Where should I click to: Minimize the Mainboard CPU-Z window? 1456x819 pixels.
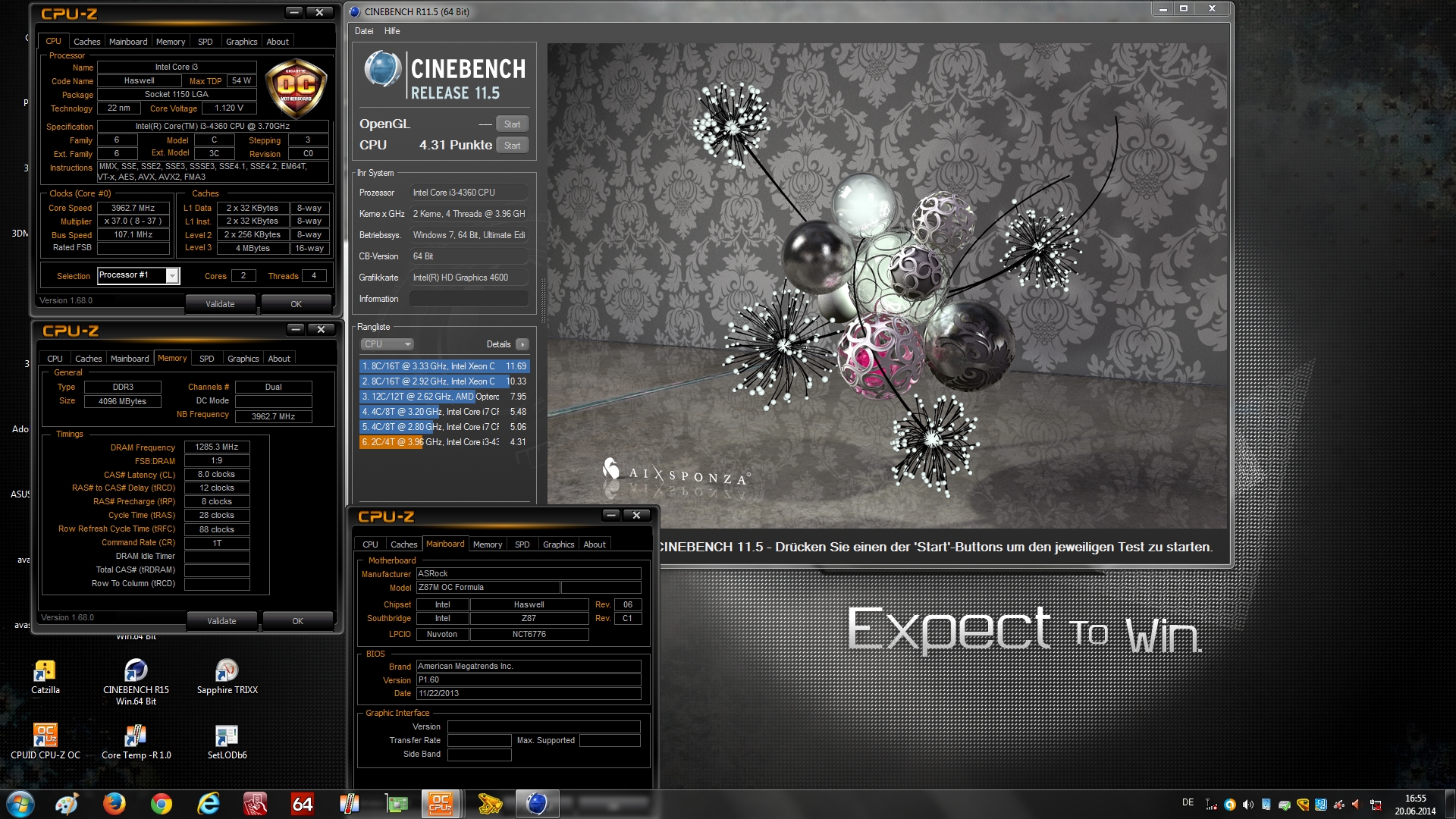pyautogui.click(x=610, y=516)
